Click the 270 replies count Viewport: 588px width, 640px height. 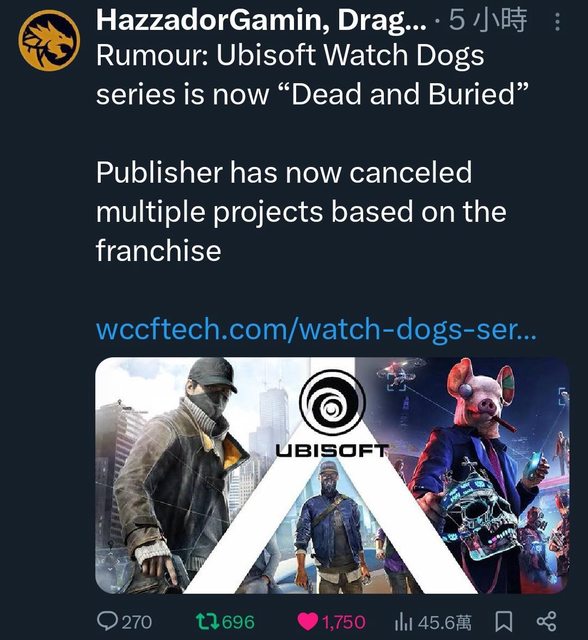137,622
